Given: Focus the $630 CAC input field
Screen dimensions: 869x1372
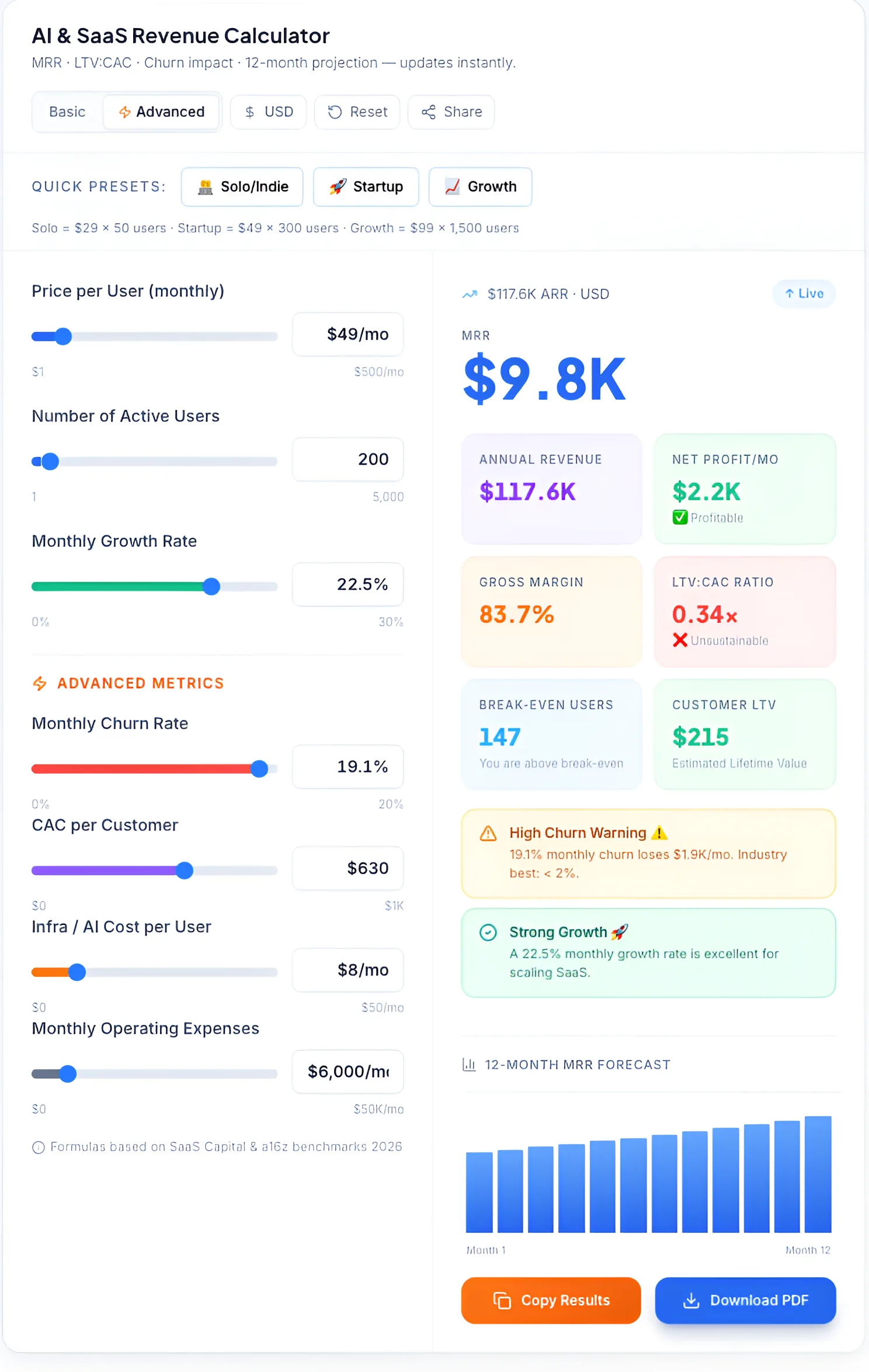Looking at the screenshot, I should coord(348,868).
